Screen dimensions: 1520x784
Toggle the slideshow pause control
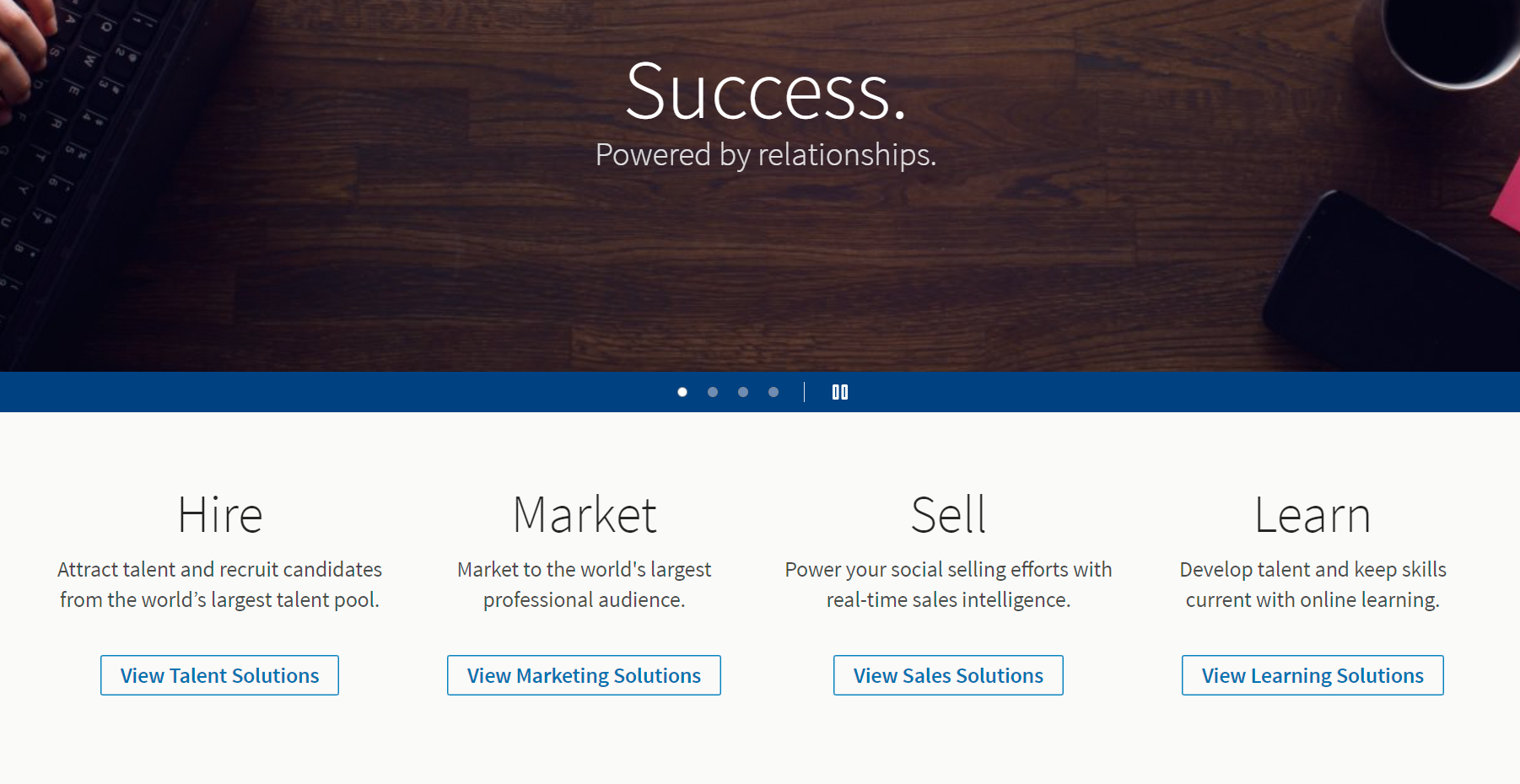(x=840, y=392)
